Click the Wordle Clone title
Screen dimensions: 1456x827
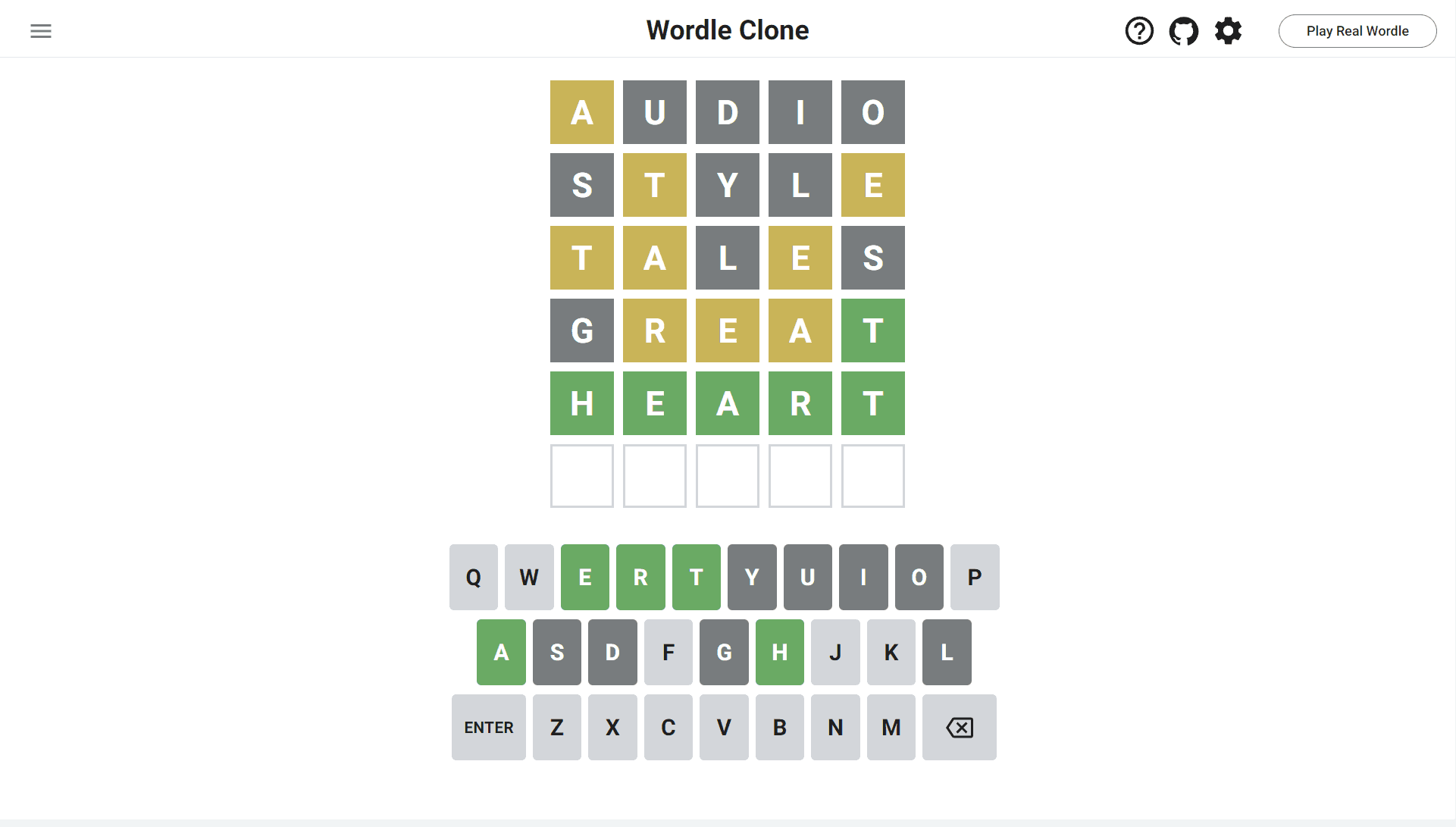click(x=728, y=30)
